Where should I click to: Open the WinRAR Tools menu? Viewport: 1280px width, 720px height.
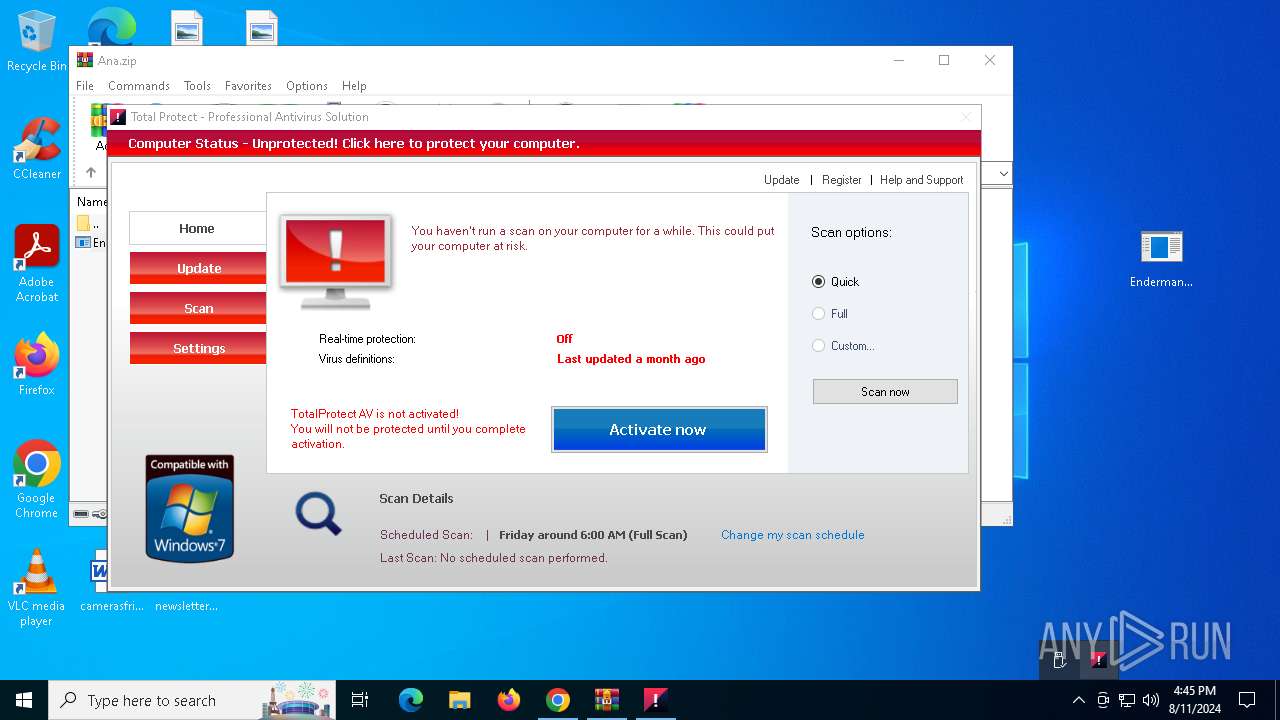197,86
